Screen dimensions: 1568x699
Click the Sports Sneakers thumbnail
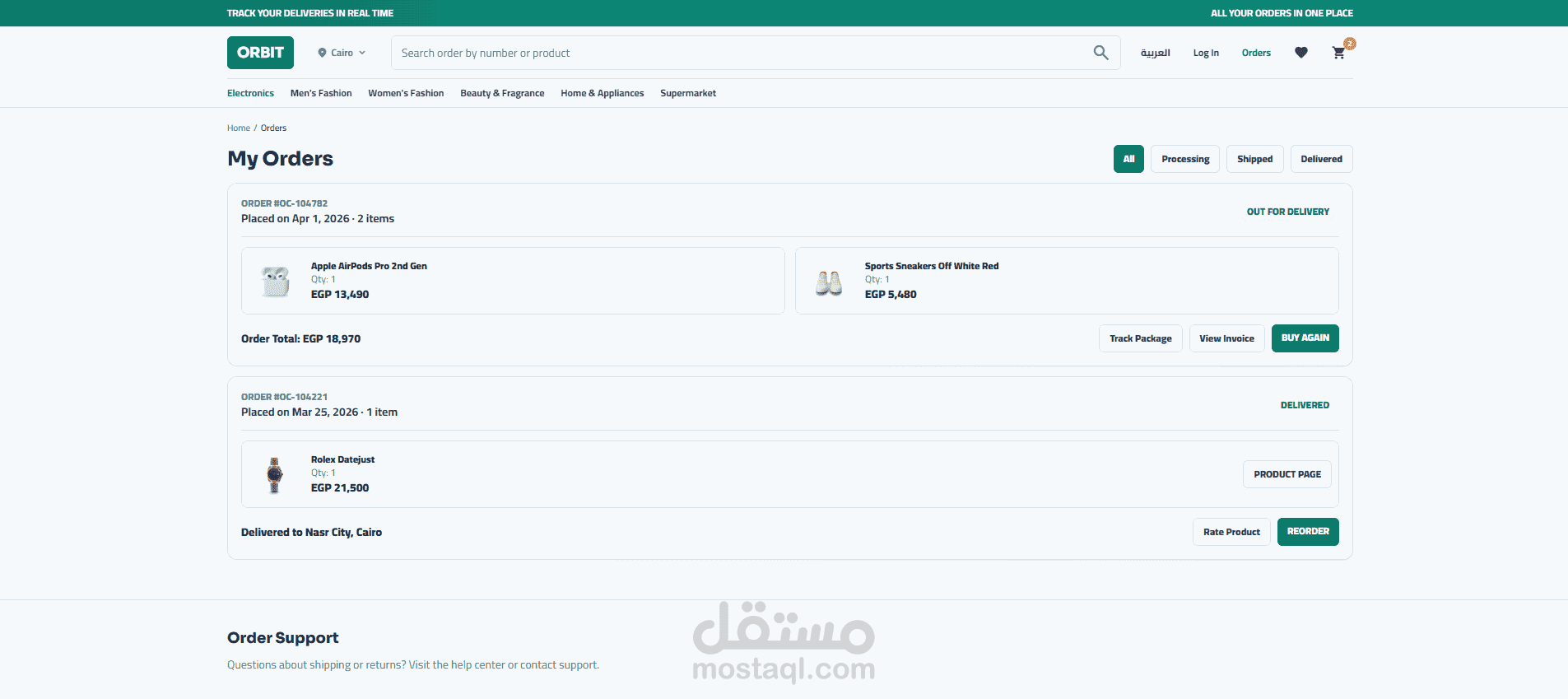click(x=829, y=282)
